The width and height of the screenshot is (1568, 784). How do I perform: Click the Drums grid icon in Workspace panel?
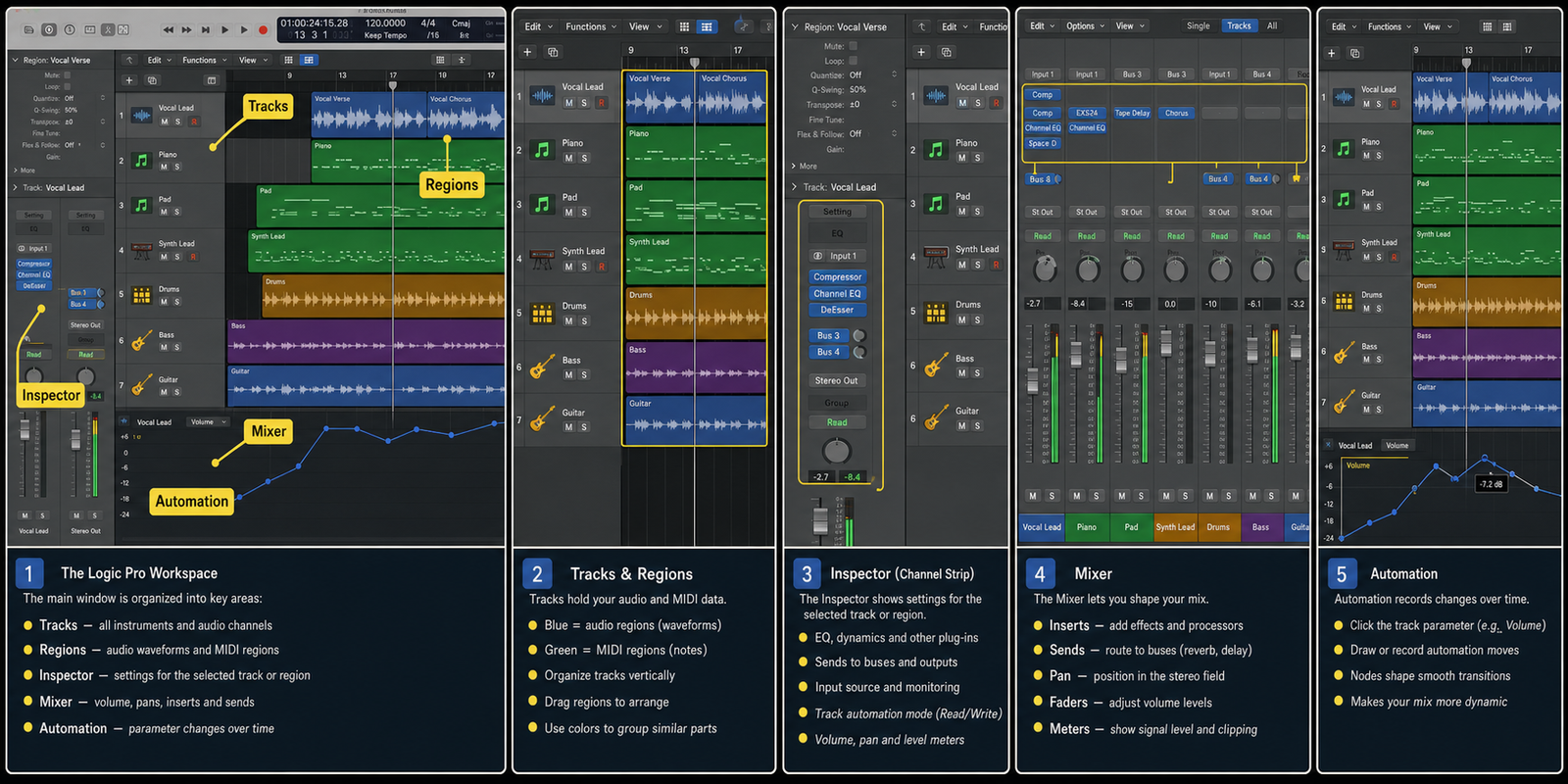click(x=141, y=294)
